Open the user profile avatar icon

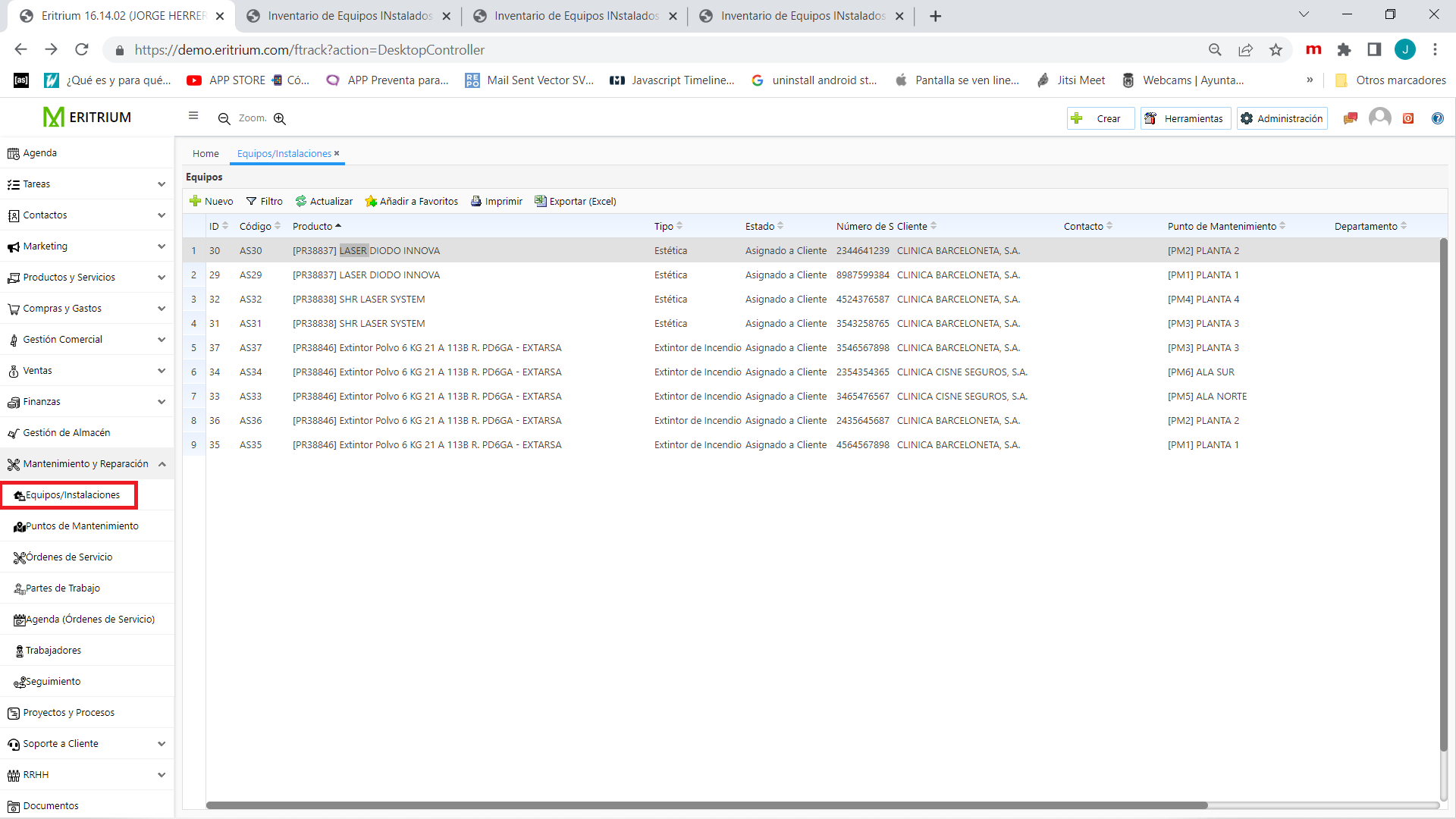coord(1380,118)
